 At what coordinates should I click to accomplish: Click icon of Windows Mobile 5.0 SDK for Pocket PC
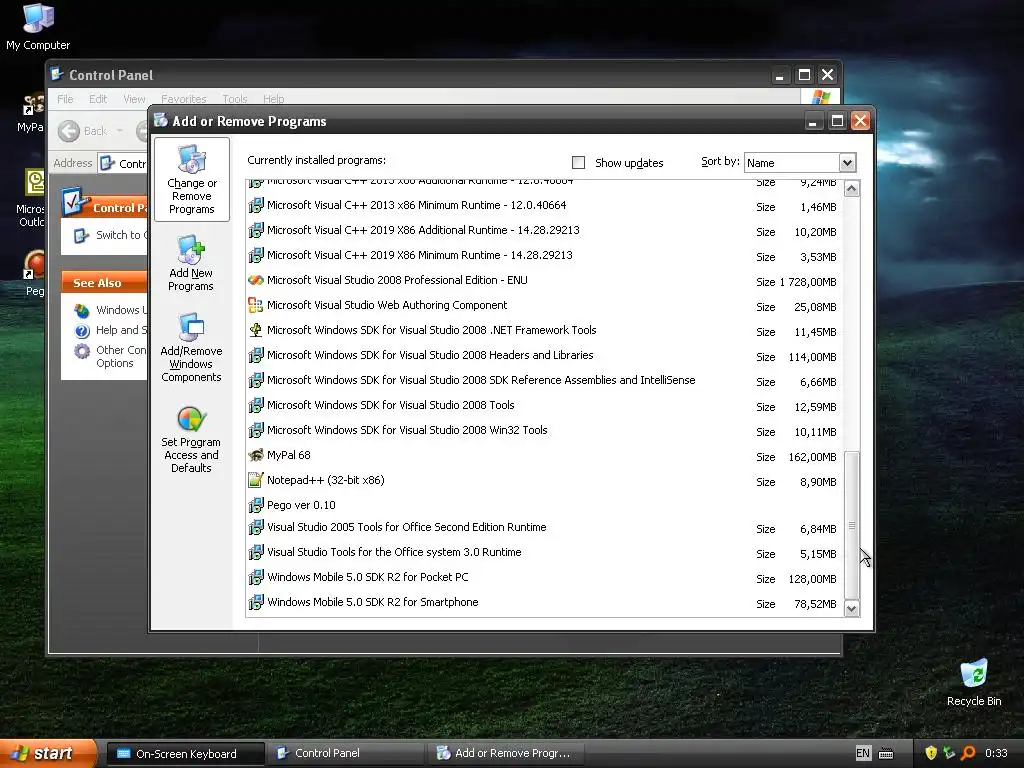pos(255,577)
